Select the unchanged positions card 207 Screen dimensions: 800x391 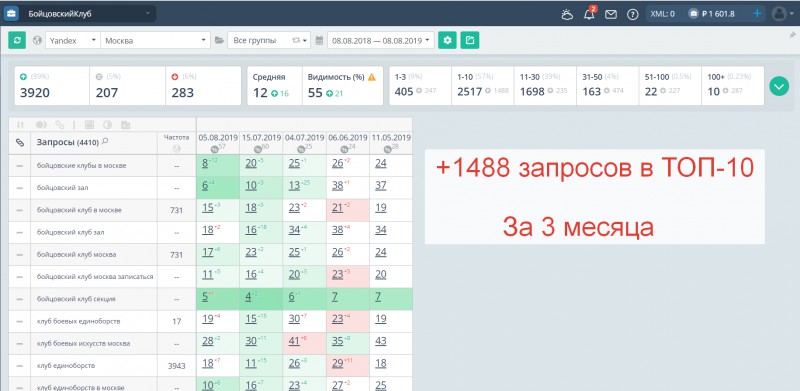tap(128, 86)
